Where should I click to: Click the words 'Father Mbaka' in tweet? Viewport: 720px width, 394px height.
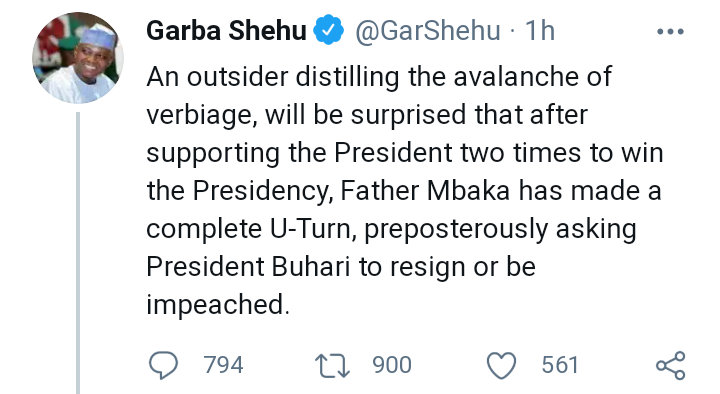click(x=425, y=191)
